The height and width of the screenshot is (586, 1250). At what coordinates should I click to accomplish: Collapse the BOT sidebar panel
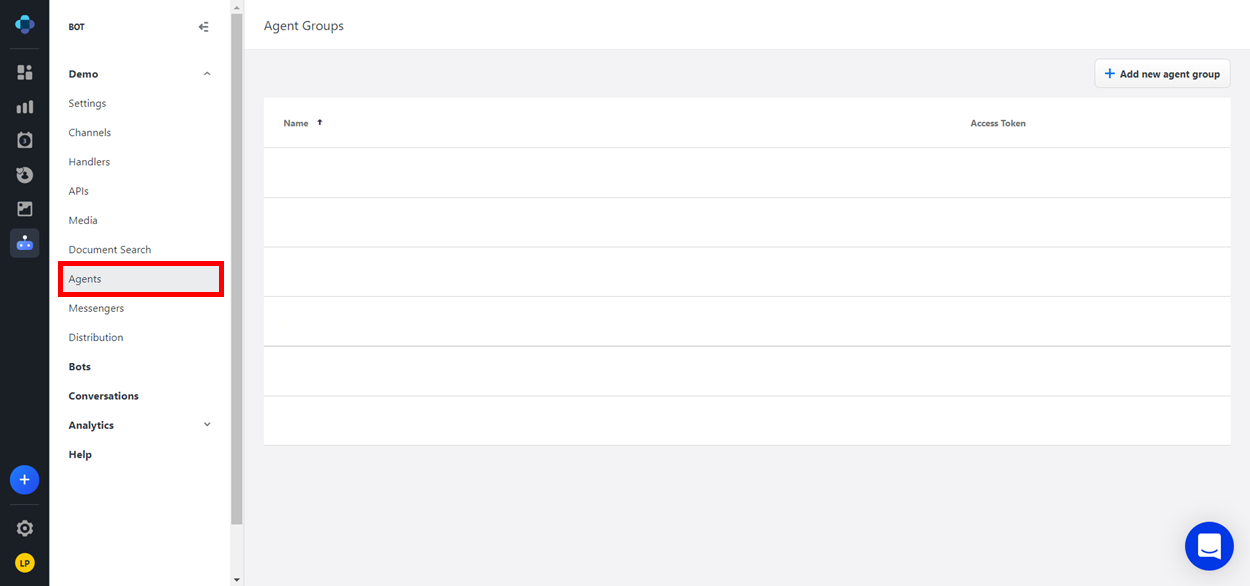[204, 27]
